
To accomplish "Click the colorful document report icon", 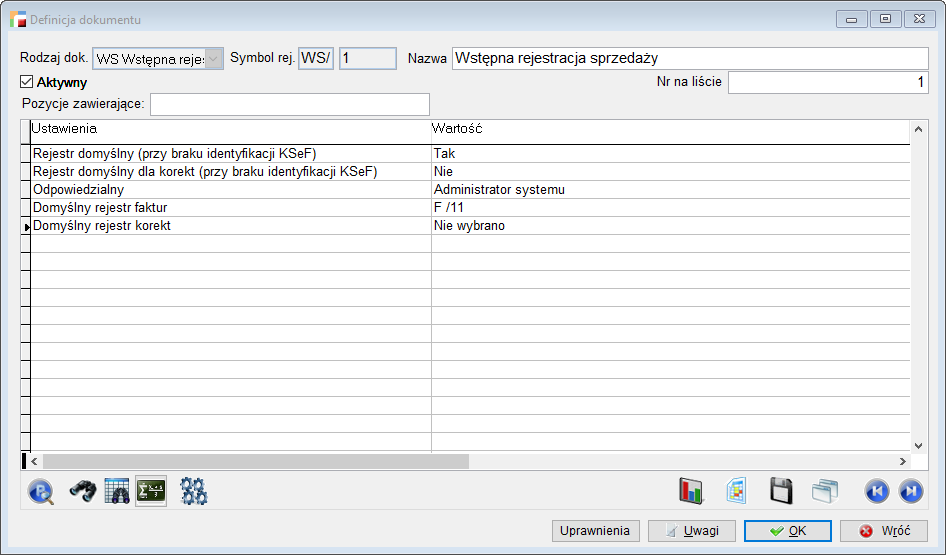I will [736, 491].
